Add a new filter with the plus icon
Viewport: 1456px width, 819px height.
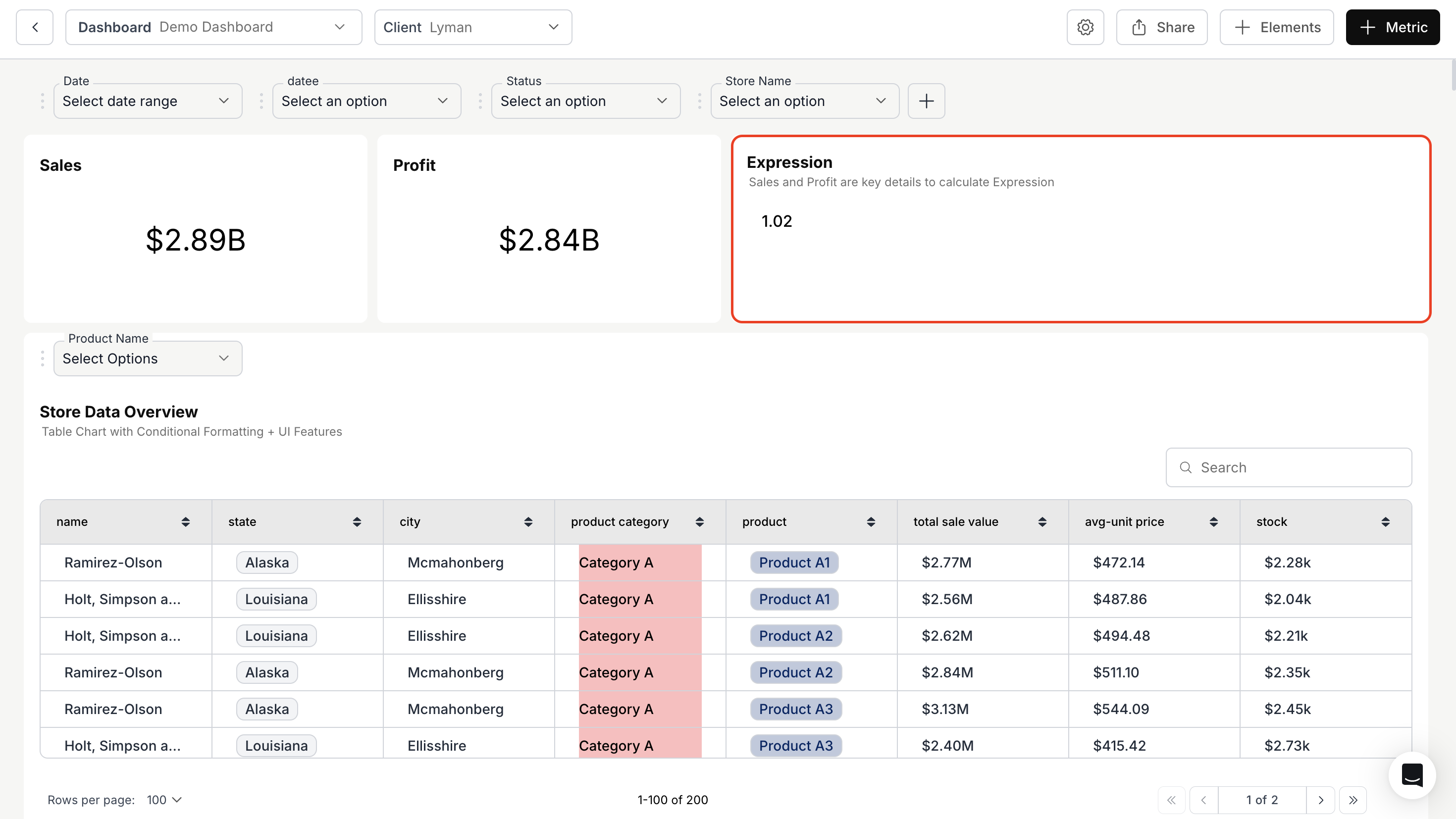(927, 101)
